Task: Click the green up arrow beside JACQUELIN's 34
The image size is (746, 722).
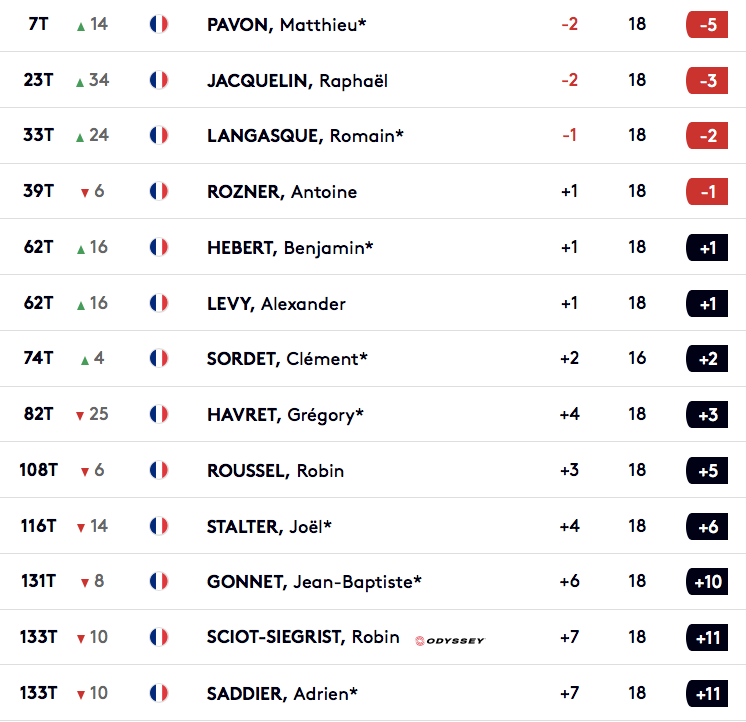Action: pyautogui.click(x=80, y=83)
